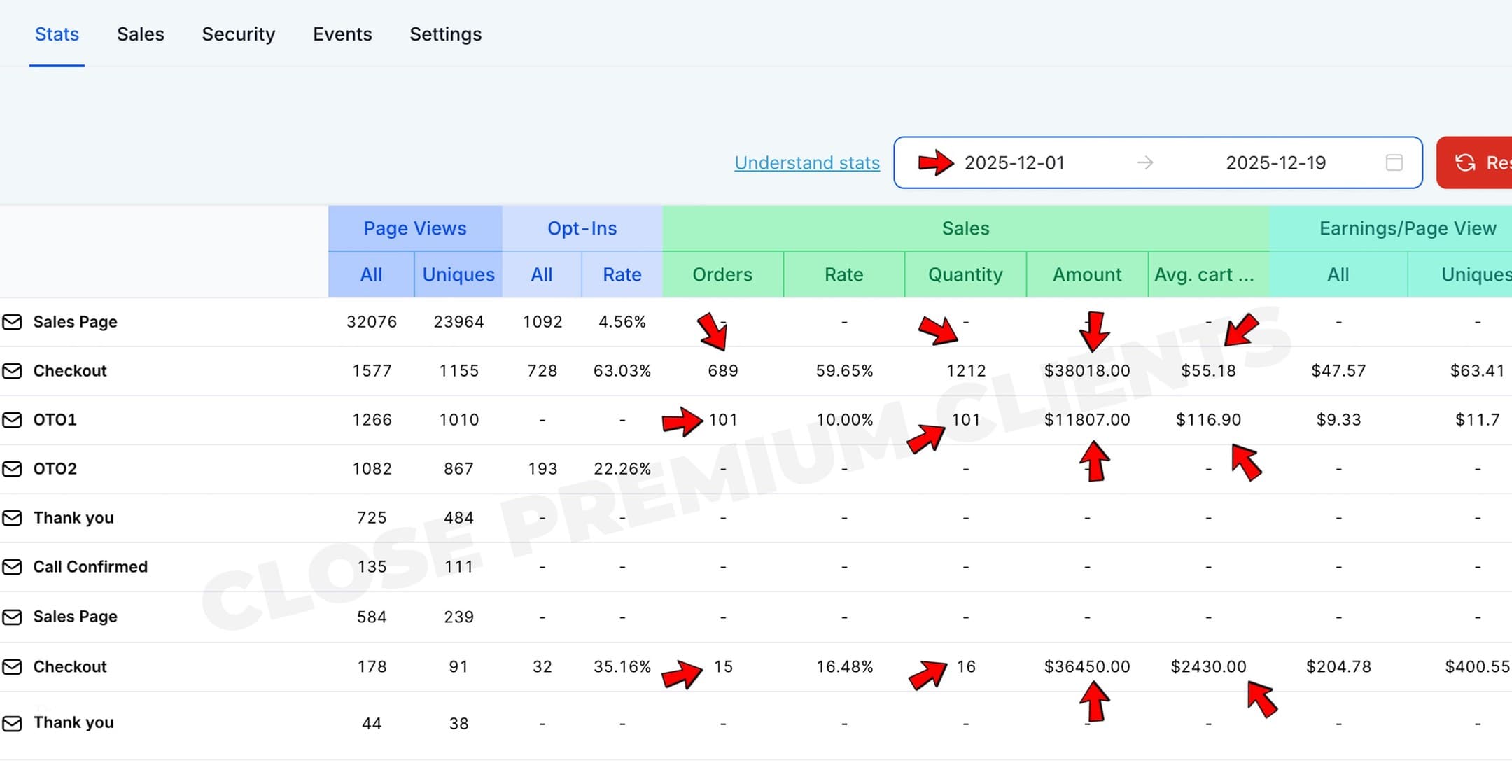The height and width of the screenshot is (784, 1512).
Task: Click earnings value $204.78
Action: (x=1338, y=667)
